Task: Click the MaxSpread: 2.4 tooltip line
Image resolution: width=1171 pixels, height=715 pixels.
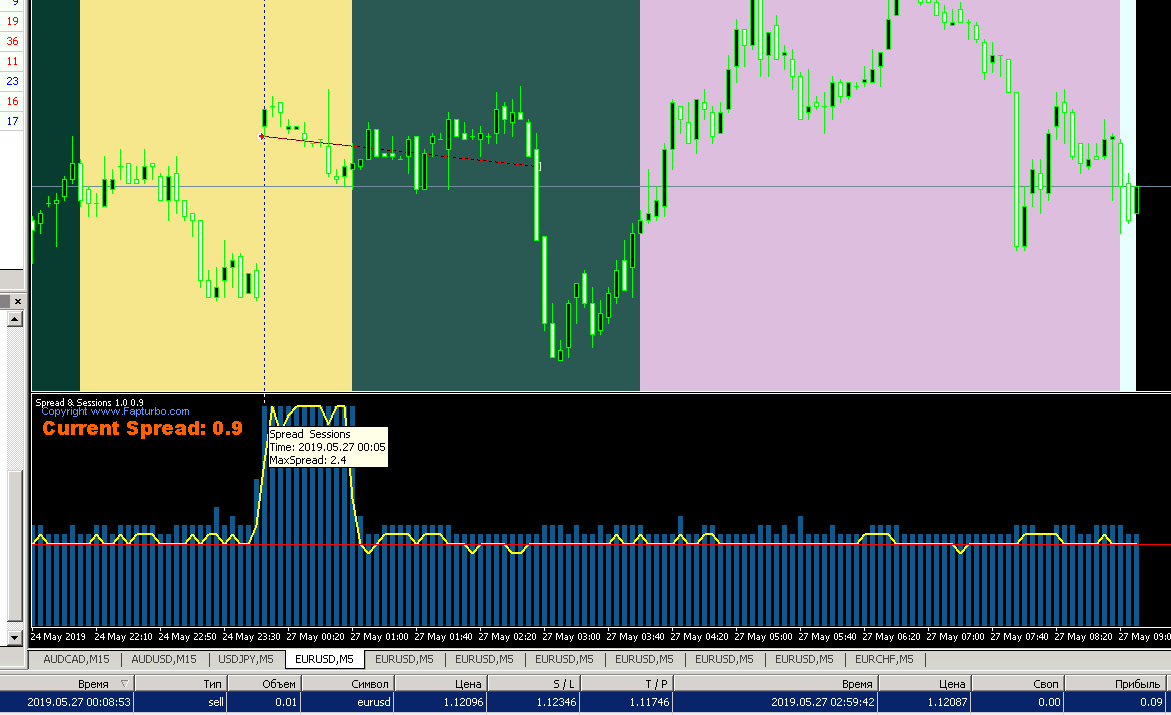Action: click(x=308, y=460)
